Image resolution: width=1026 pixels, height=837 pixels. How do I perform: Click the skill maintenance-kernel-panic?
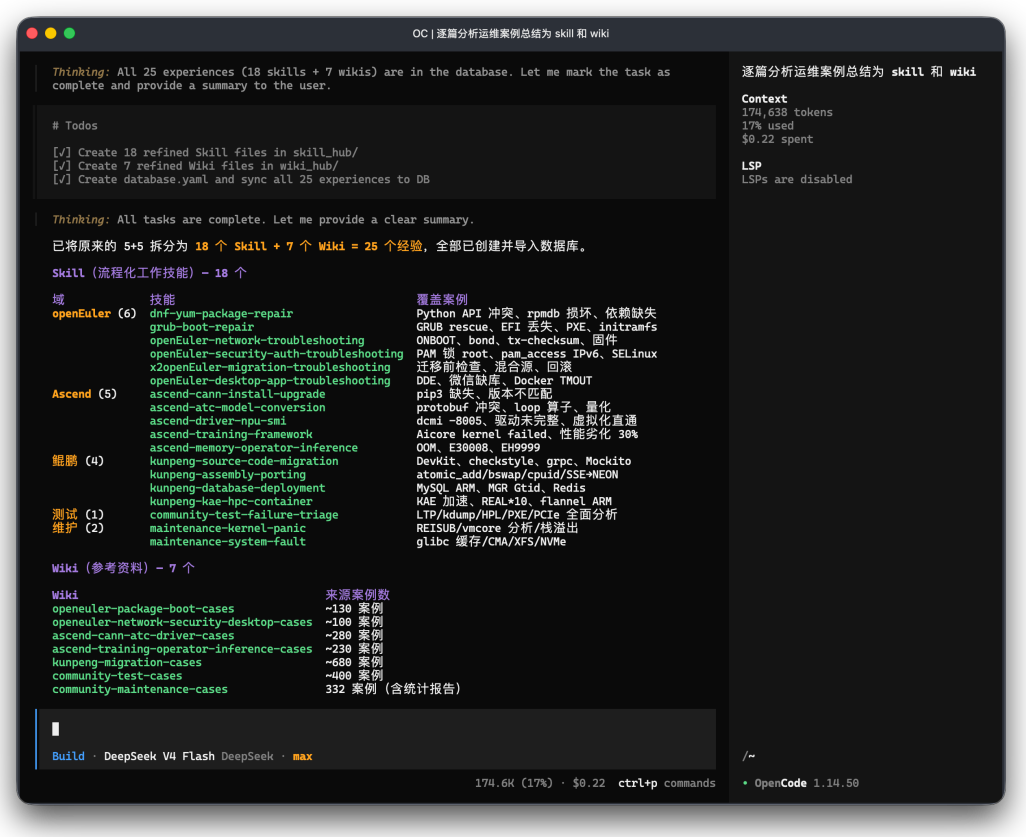point(228,528)
